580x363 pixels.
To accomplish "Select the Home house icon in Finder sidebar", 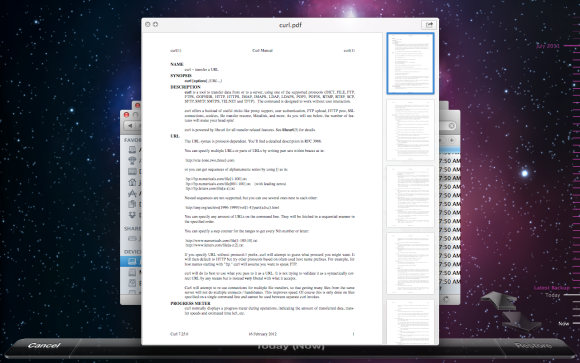I will tap(132, 182).
